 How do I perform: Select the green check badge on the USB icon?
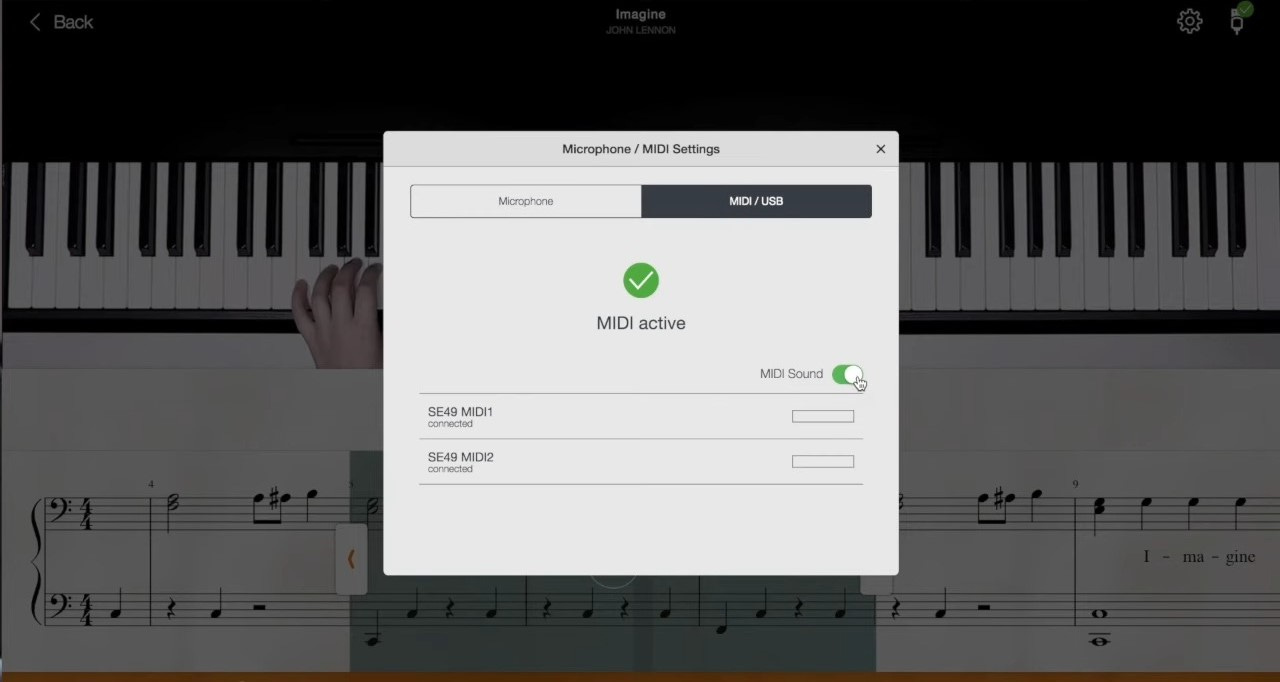coord(1245,10)
